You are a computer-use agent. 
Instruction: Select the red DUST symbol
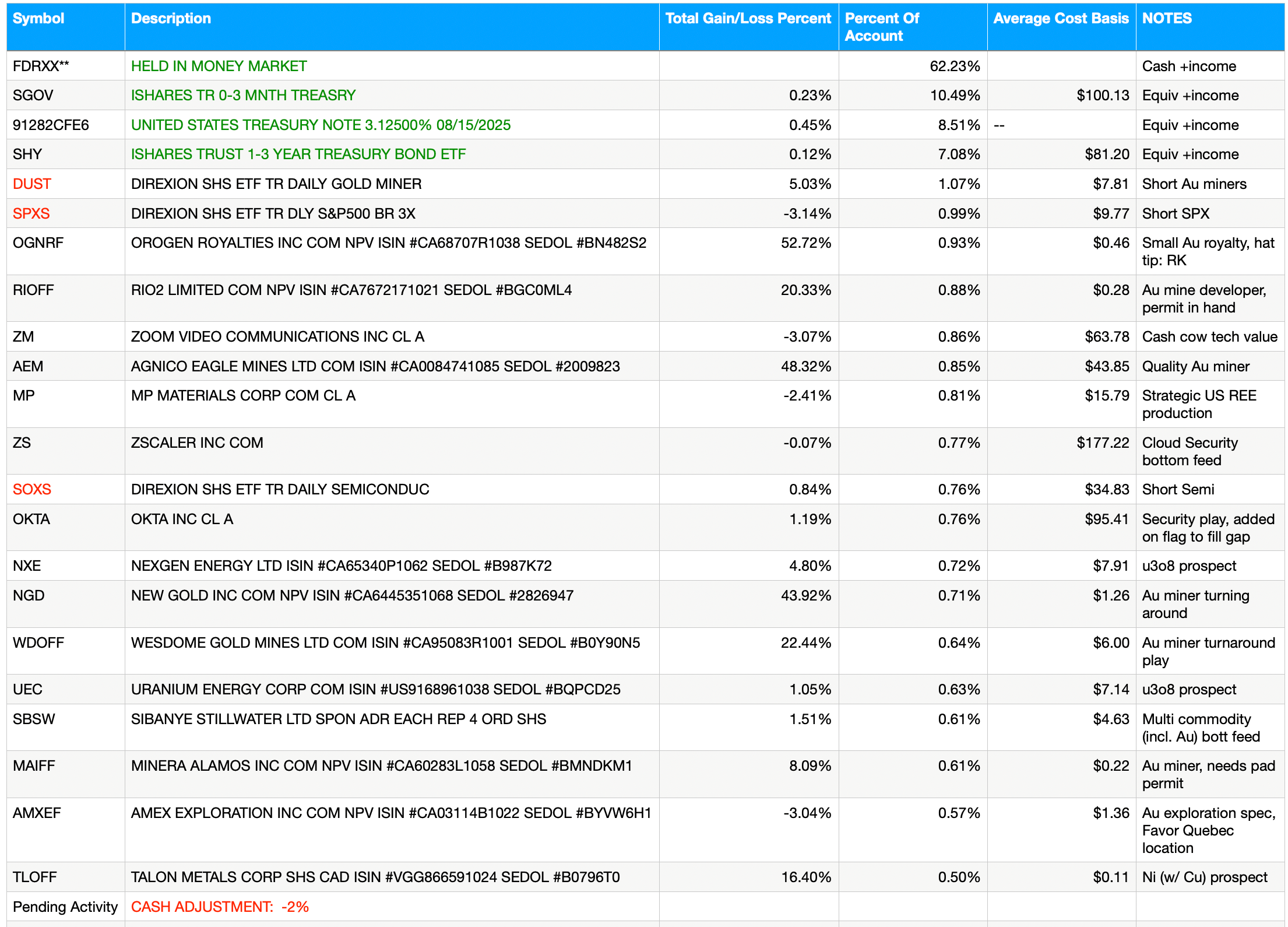[x=32, y=184]
